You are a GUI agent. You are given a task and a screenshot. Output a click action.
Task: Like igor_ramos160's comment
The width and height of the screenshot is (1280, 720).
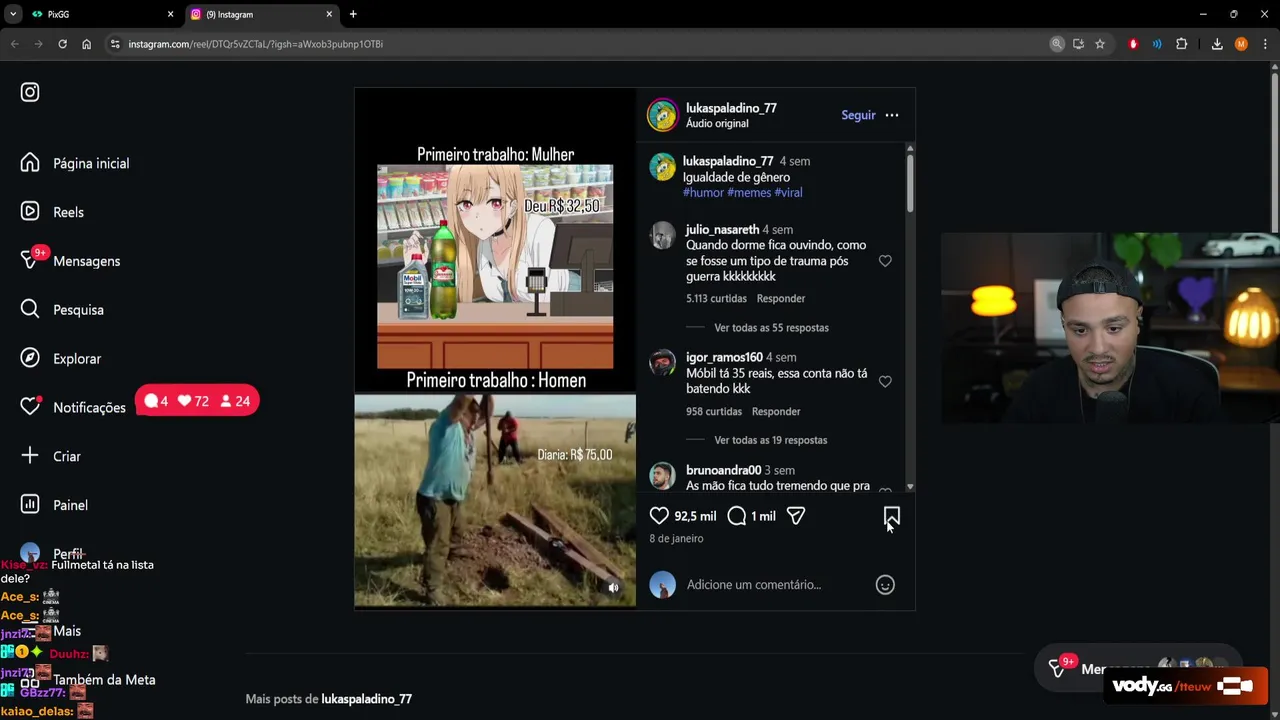[x=885, y=381]
